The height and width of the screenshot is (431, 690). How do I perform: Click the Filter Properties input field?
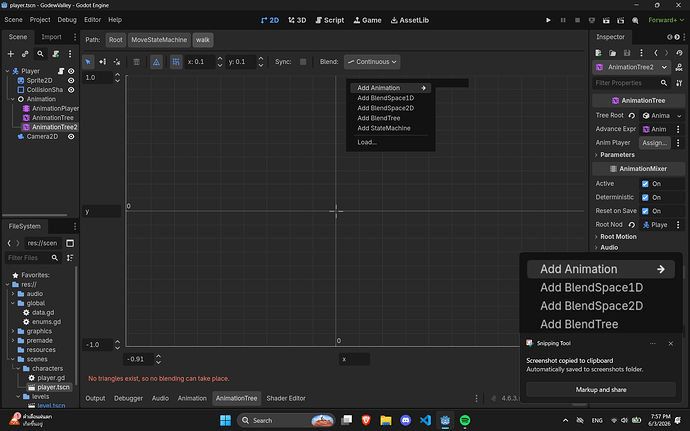[x=631, y=83]
